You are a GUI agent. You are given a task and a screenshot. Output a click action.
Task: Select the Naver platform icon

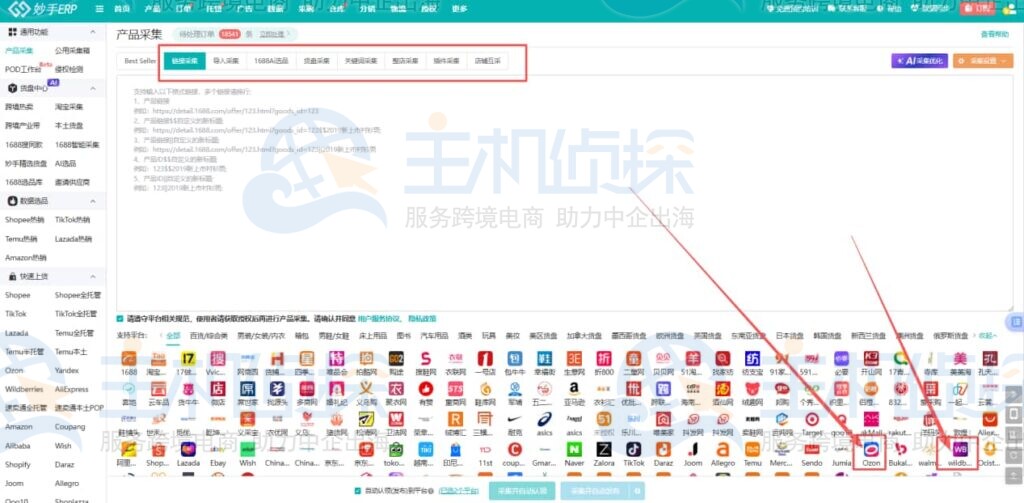[x=574, y=449]
